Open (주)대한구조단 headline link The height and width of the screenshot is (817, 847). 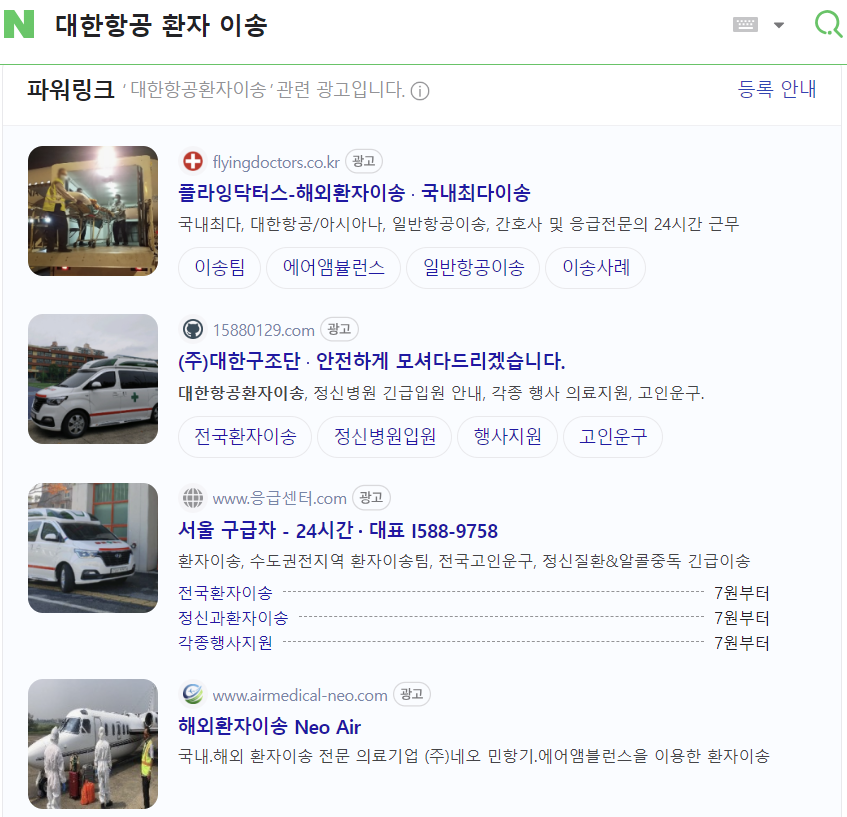[372, 361]
